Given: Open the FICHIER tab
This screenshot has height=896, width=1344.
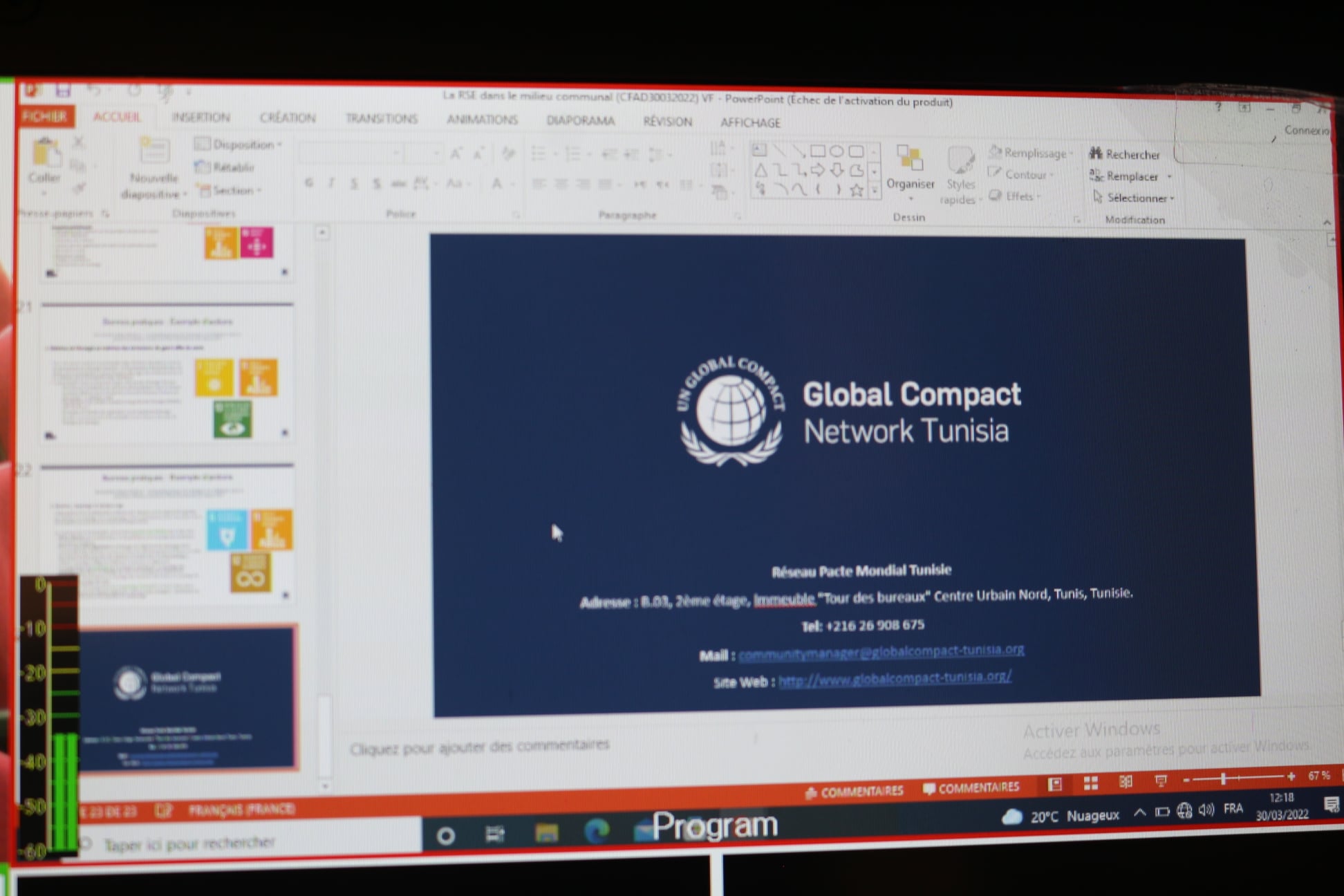Looking at the screenshot, I should point(45,115).
